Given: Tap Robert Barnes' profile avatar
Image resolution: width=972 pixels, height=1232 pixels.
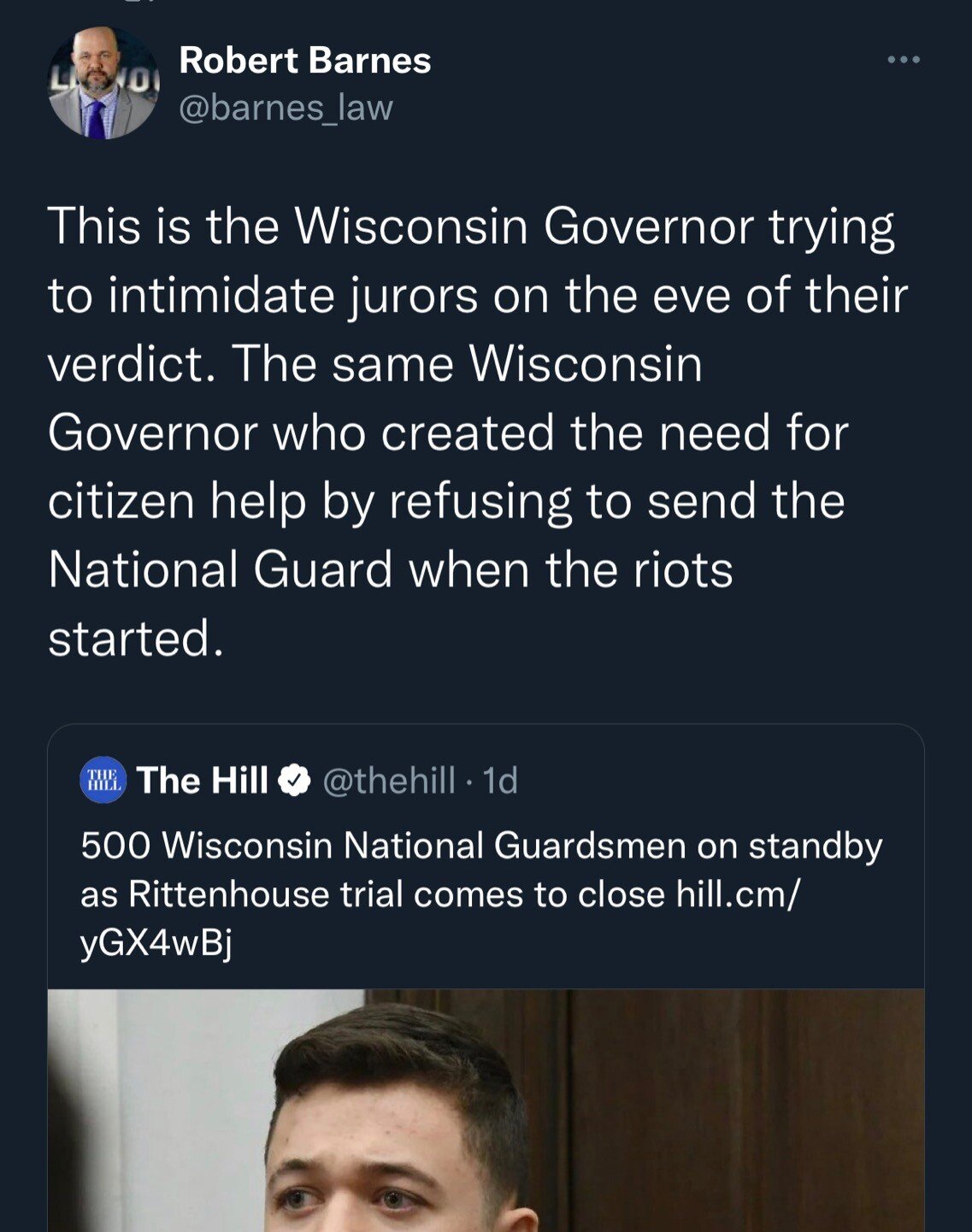Looking at the screenshot, I should coord(103,83).
